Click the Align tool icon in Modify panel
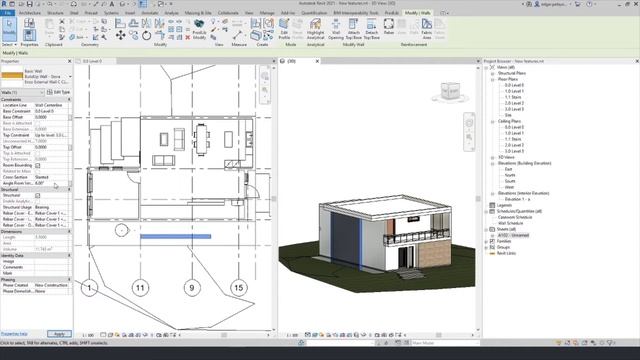Viewport: 640px width, 360px height. 120,24
